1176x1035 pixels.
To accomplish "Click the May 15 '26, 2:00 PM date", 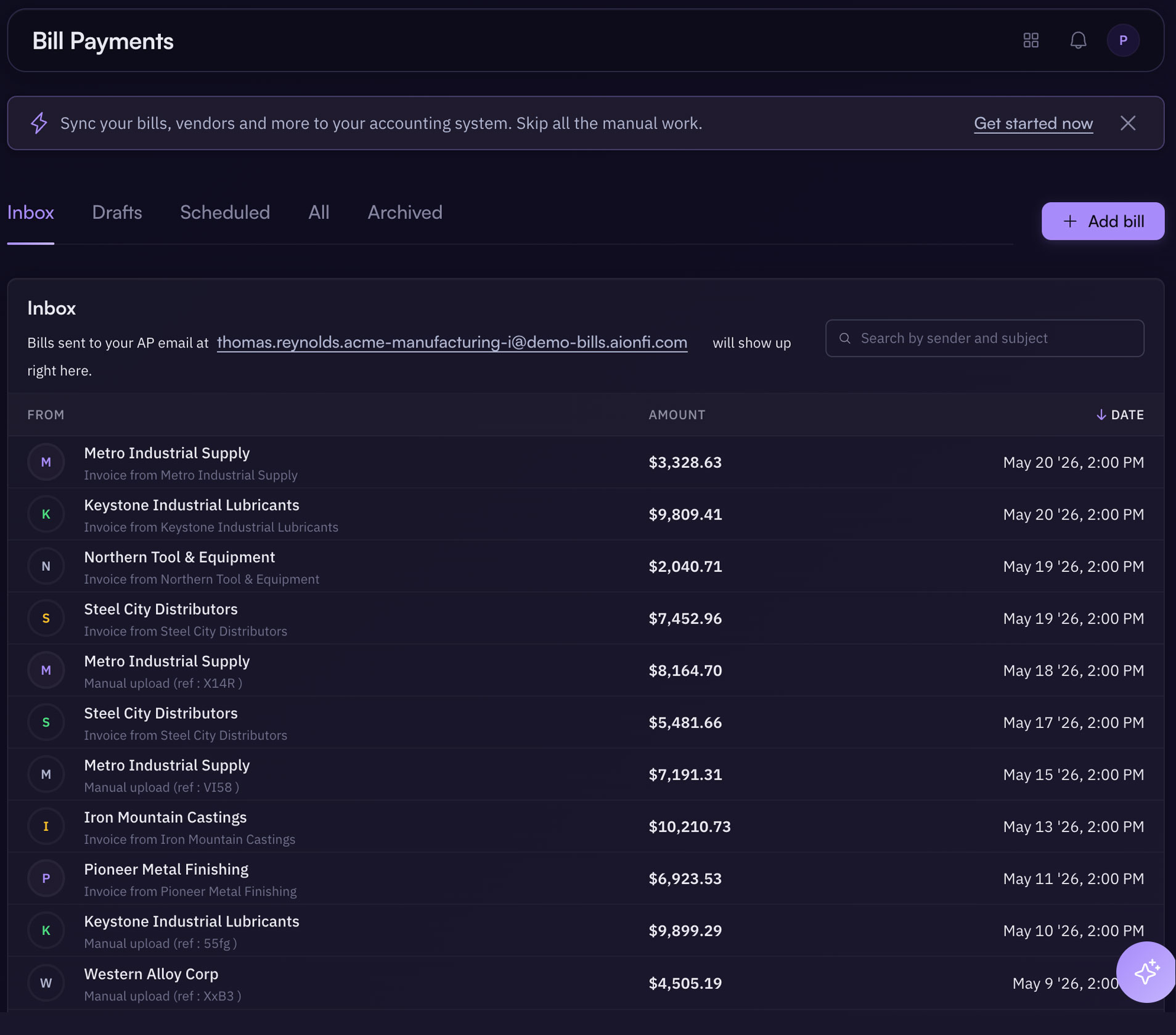I will (x=1073, y=775).
